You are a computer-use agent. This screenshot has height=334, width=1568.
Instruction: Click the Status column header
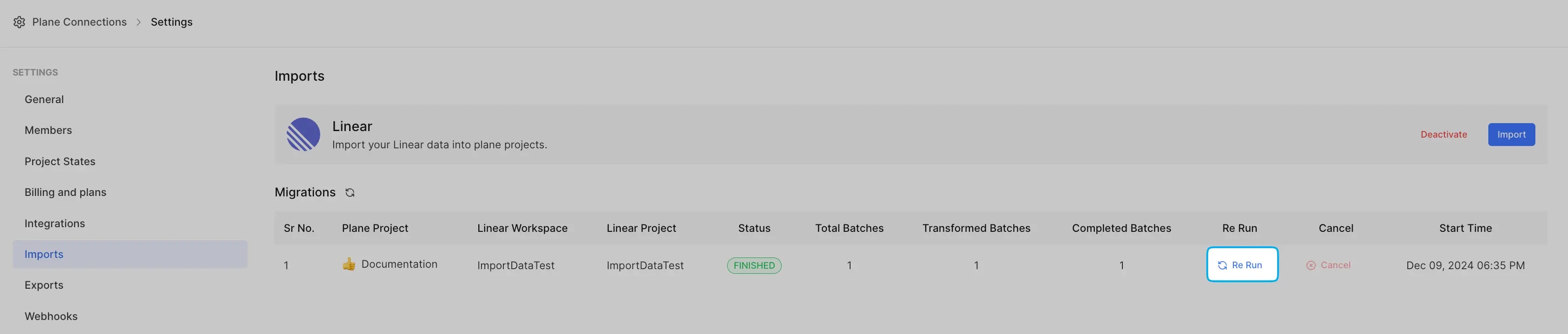point(754,228)
